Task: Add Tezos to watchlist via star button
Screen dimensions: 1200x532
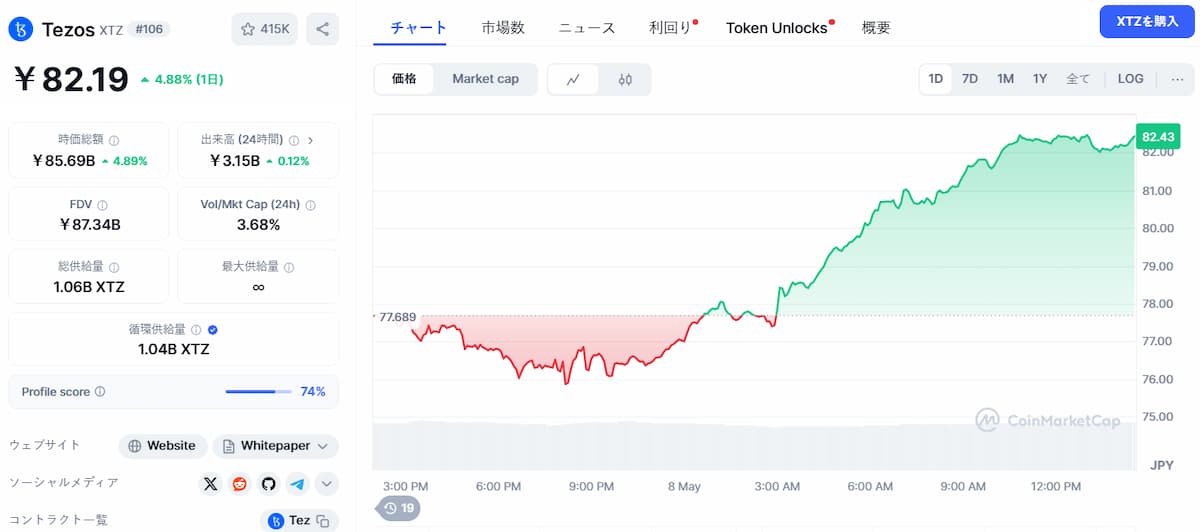Action: pos(264,29)
